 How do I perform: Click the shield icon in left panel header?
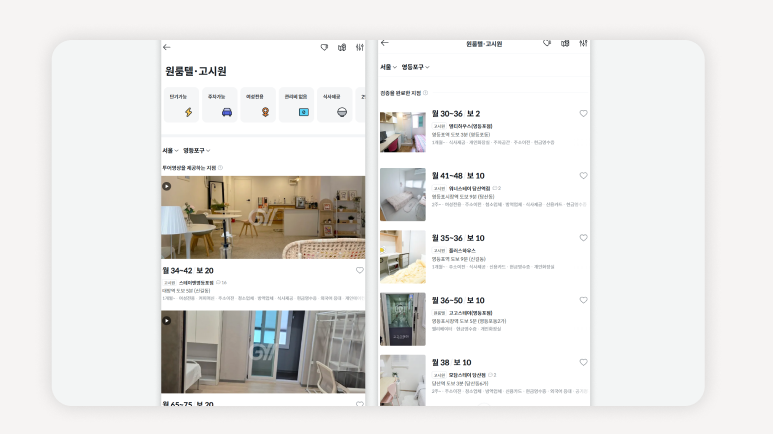click(324, 47)
